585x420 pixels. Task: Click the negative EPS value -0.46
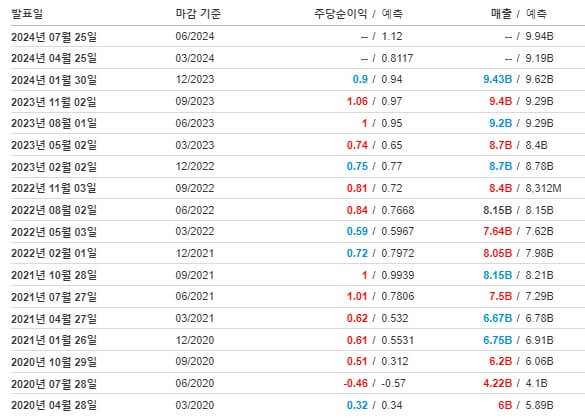pos(356,383)
